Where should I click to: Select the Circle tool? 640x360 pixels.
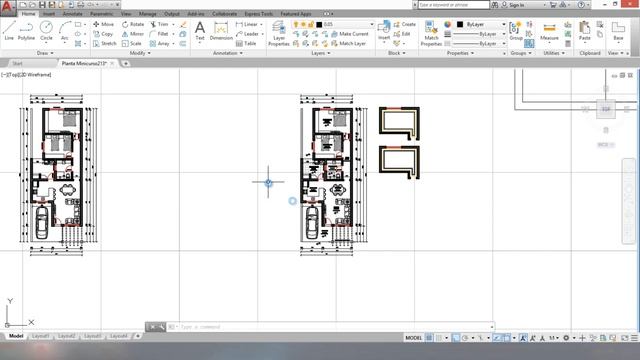pyautogui.click(x=46, y=31)
